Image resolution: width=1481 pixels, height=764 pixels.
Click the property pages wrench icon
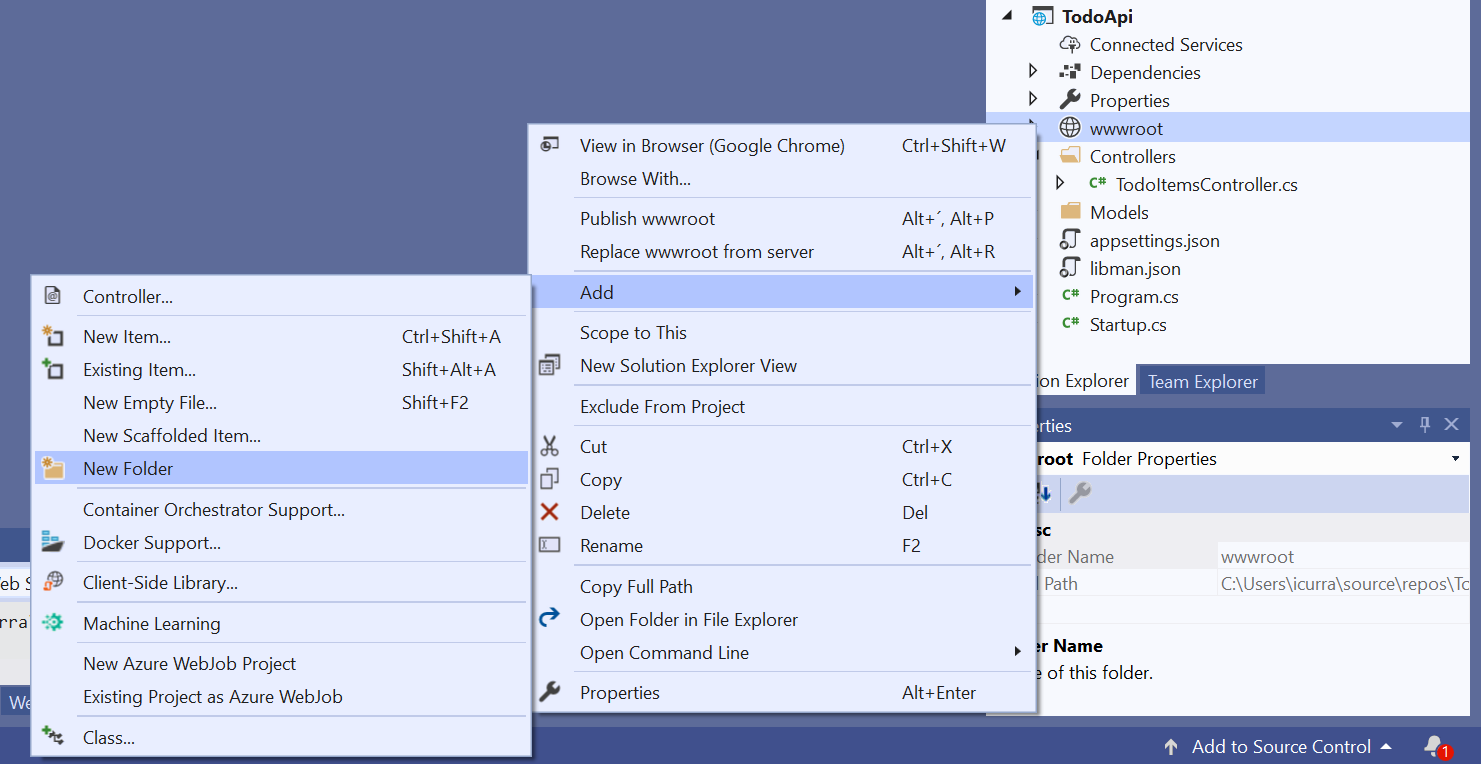(1078, 493)
